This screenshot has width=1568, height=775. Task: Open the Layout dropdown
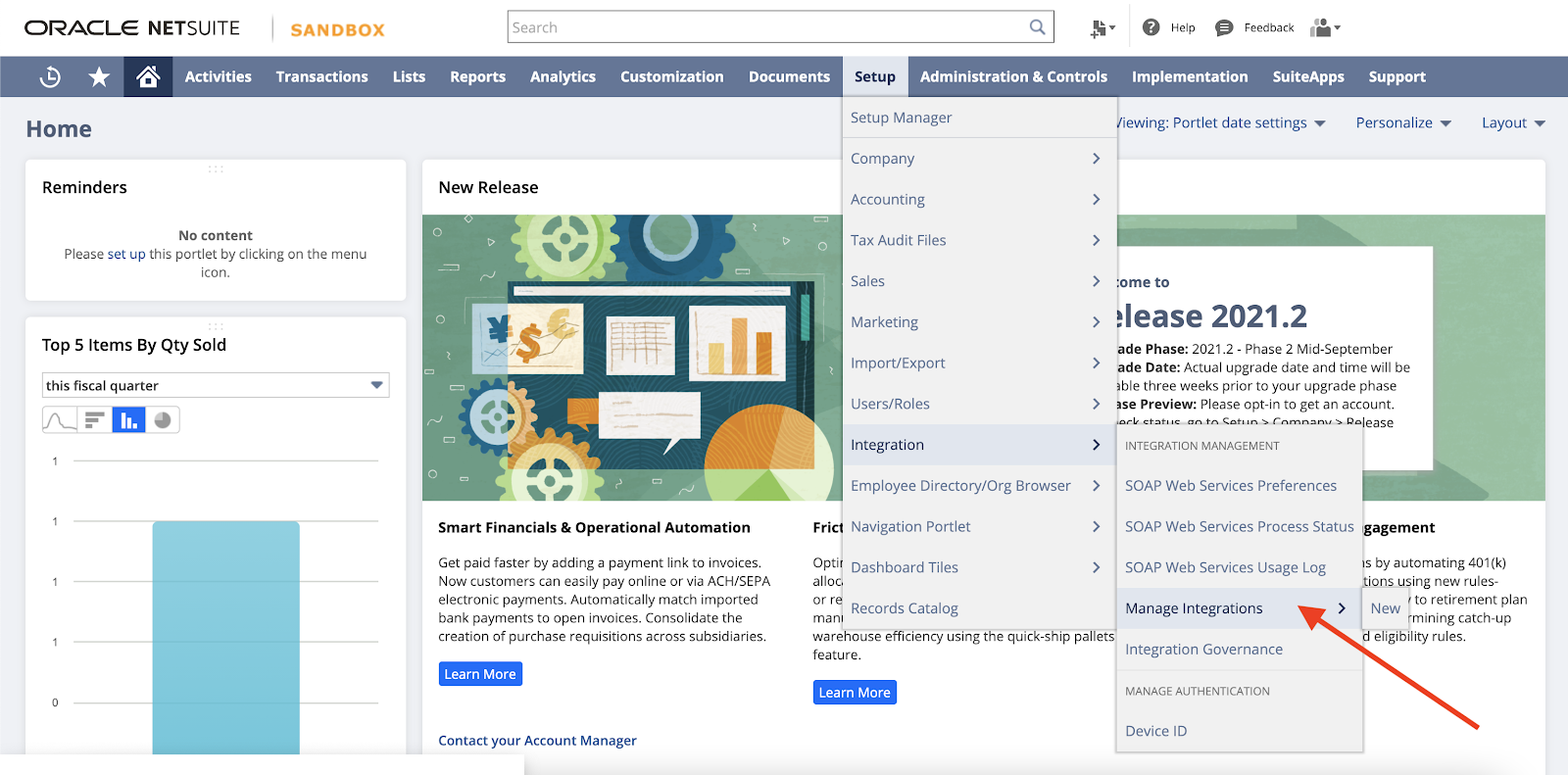pos(1512,122)
